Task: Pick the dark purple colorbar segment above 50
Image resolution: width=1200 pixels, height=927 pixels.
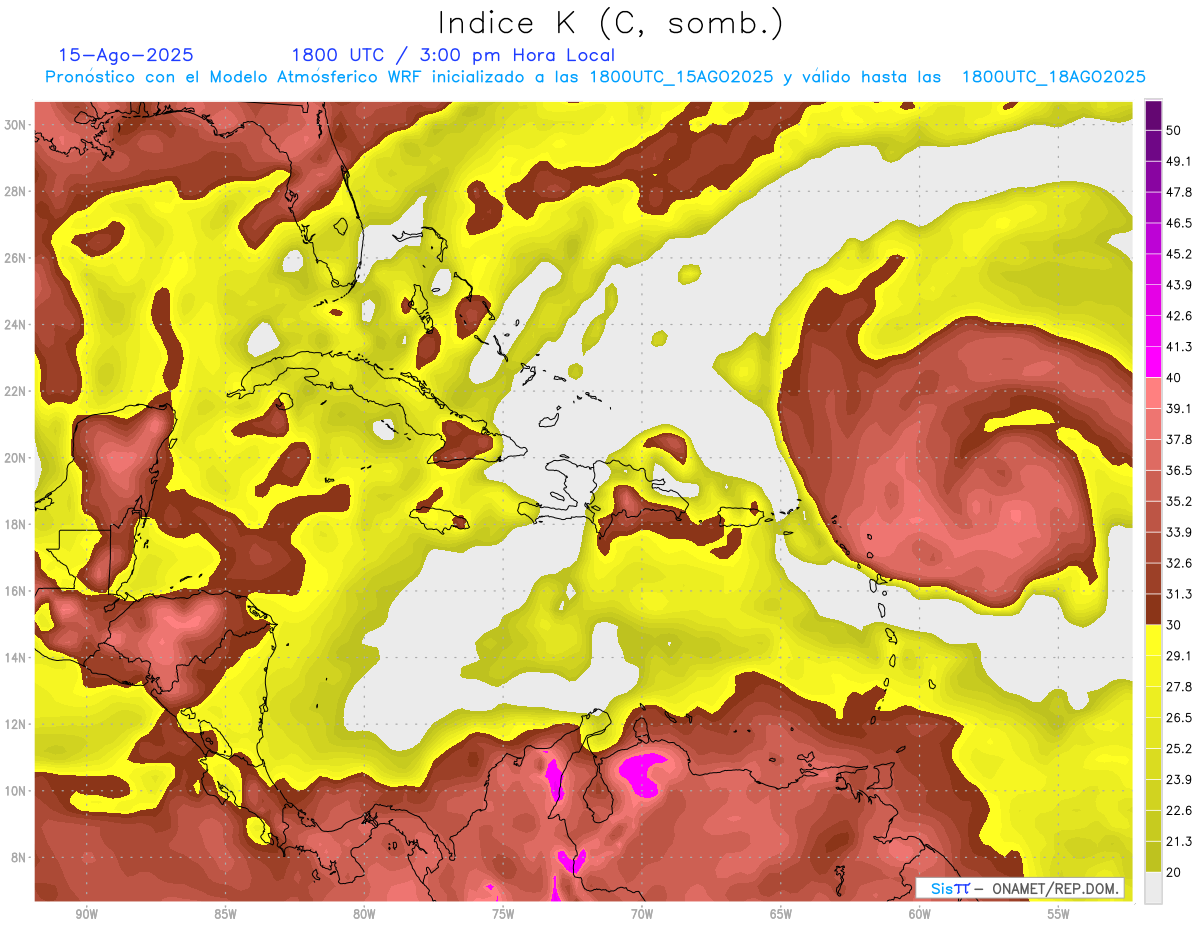Action: pyautogui.click(x=1153, y=115)
